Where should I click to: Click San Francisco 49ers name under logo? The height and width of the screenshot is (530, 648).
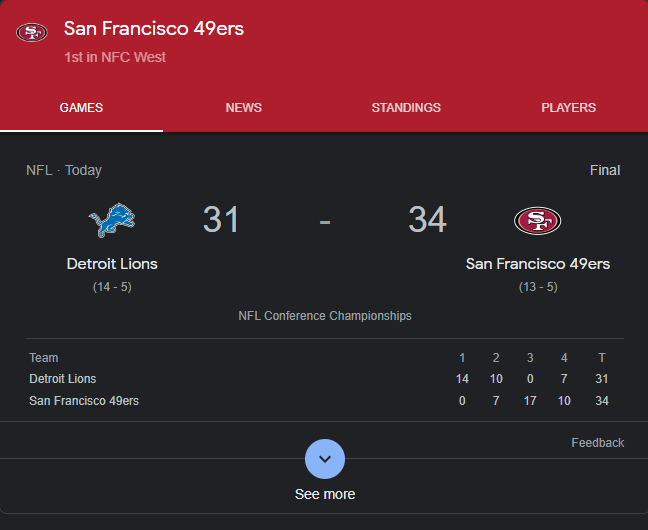coord(538,264)
